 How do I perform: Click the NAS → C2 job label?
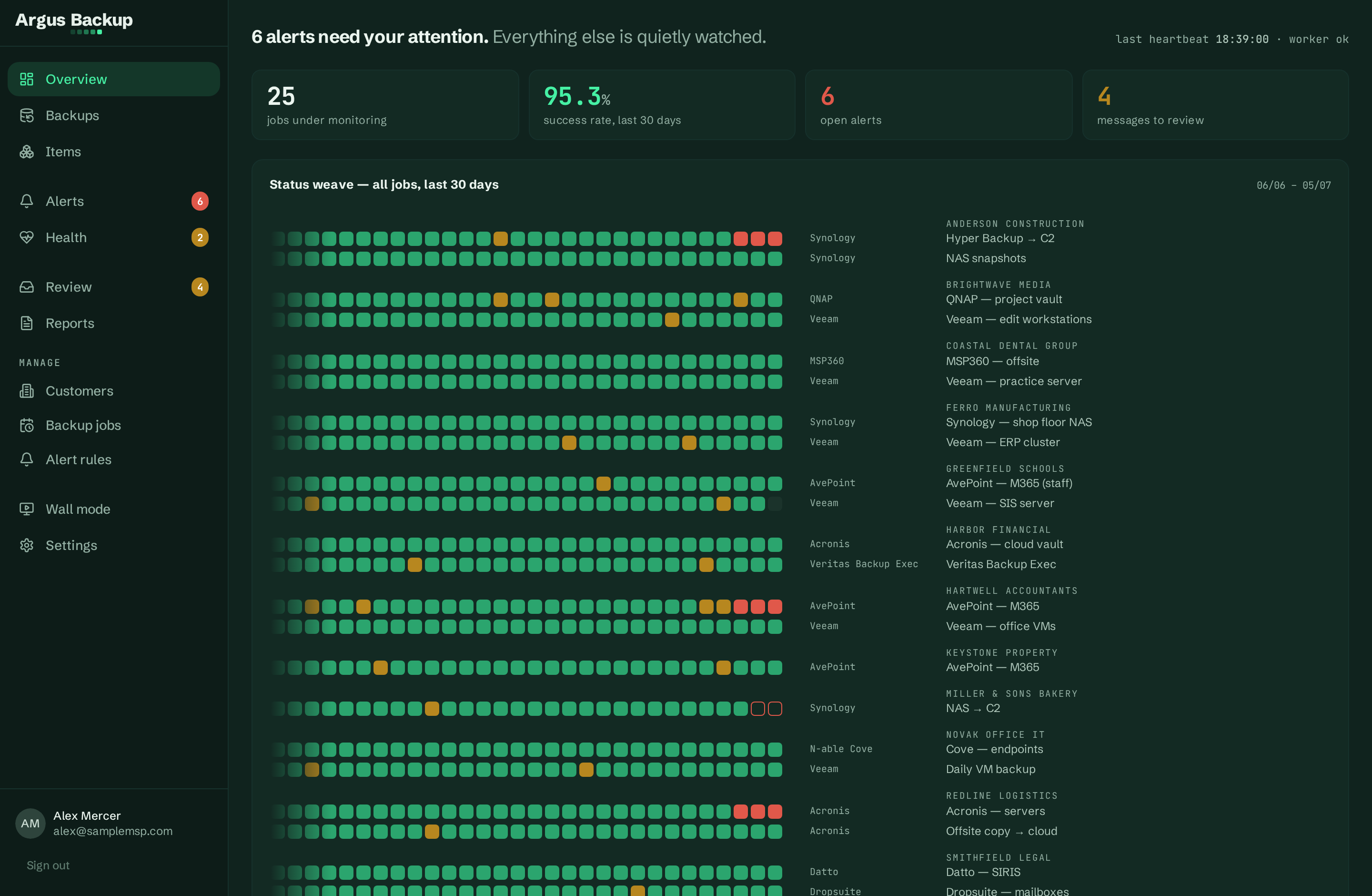coord(972,708)
